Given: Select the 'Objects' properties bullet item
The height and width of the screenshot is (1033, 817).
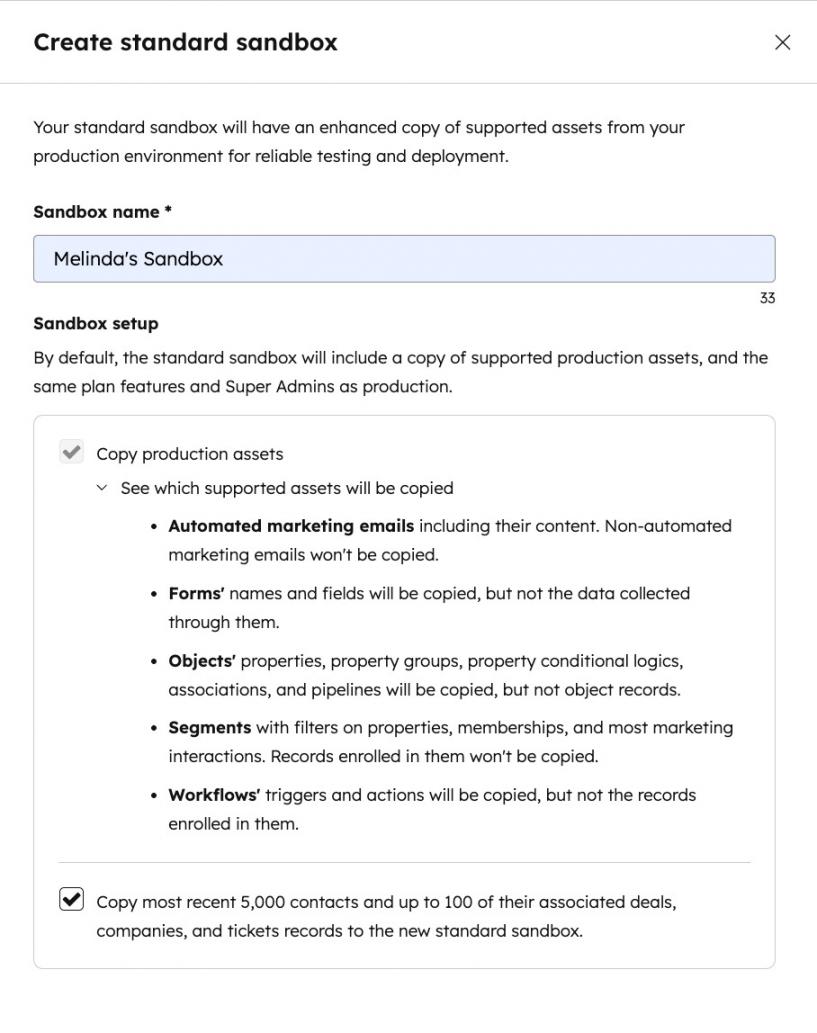Looking at the screenshot, I should point(425,675).
